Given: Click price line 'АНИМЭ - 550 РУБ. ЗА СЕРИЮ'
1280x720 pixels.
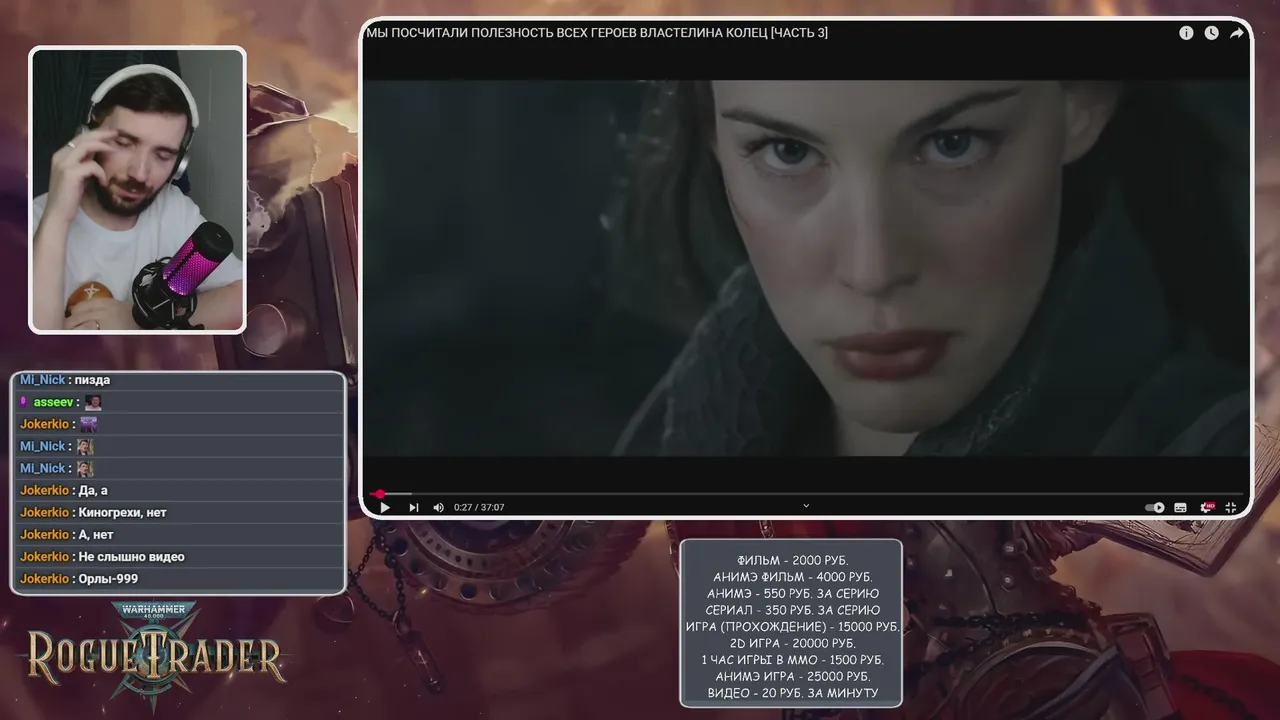Looking at the screenshot, I should (x=792, y=593).
